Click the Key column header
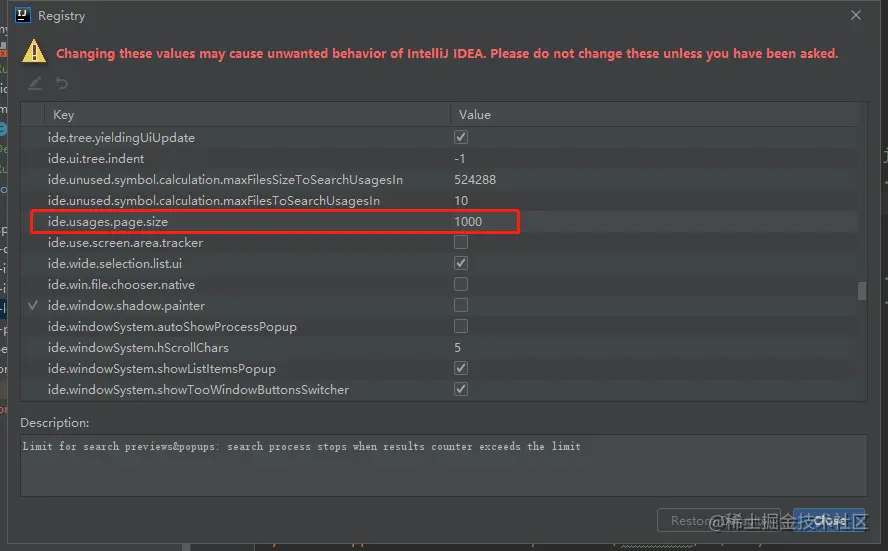 [247, 114]
